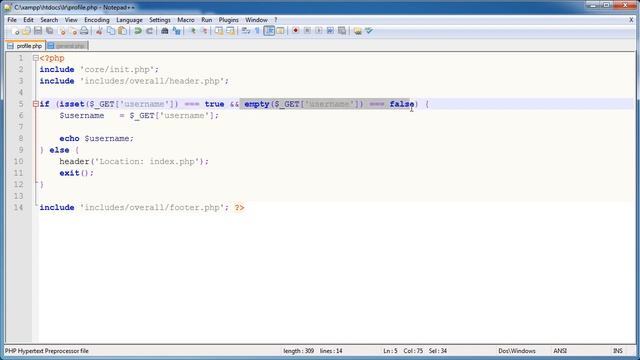Start macro recording with red dot icon
The image size is (640, 360).
point(296,31)
